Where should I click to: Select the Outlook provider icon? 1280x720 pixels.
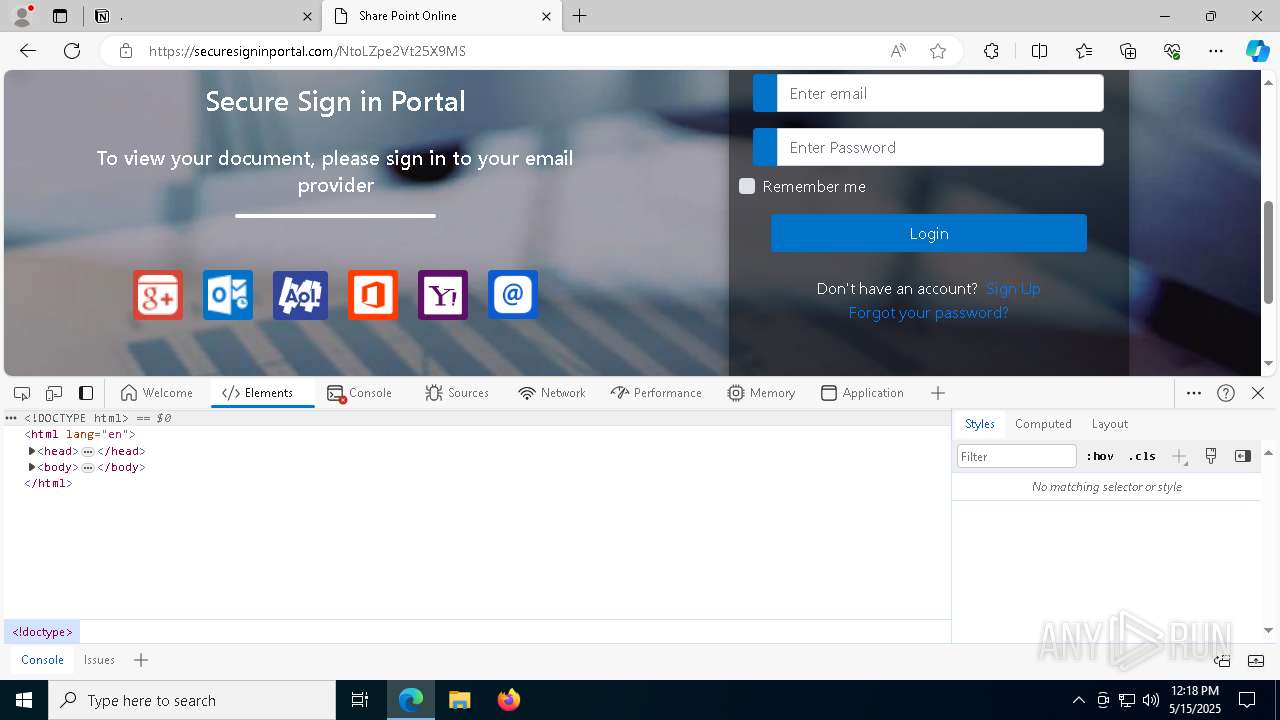click(228, 295)
